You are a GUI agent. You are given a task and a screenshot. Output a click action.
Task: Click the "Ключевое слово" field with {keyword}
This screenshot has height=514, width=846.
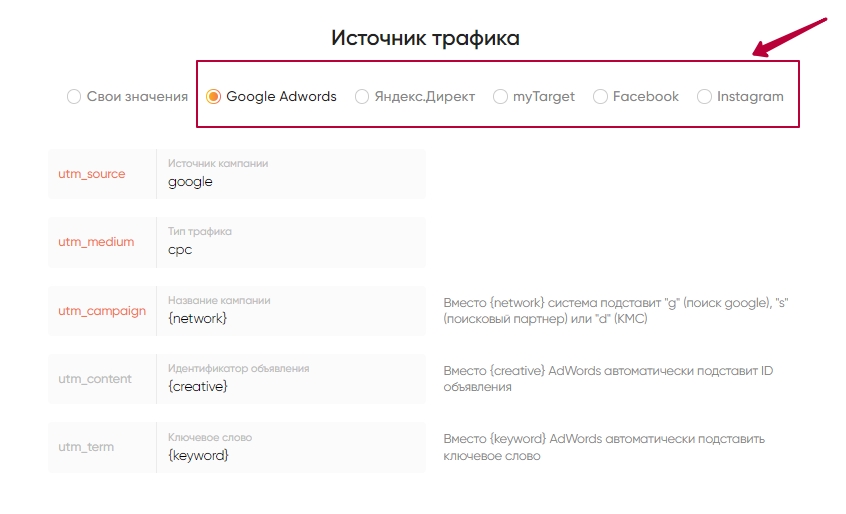pyautogui.click(x=290, y=455)
